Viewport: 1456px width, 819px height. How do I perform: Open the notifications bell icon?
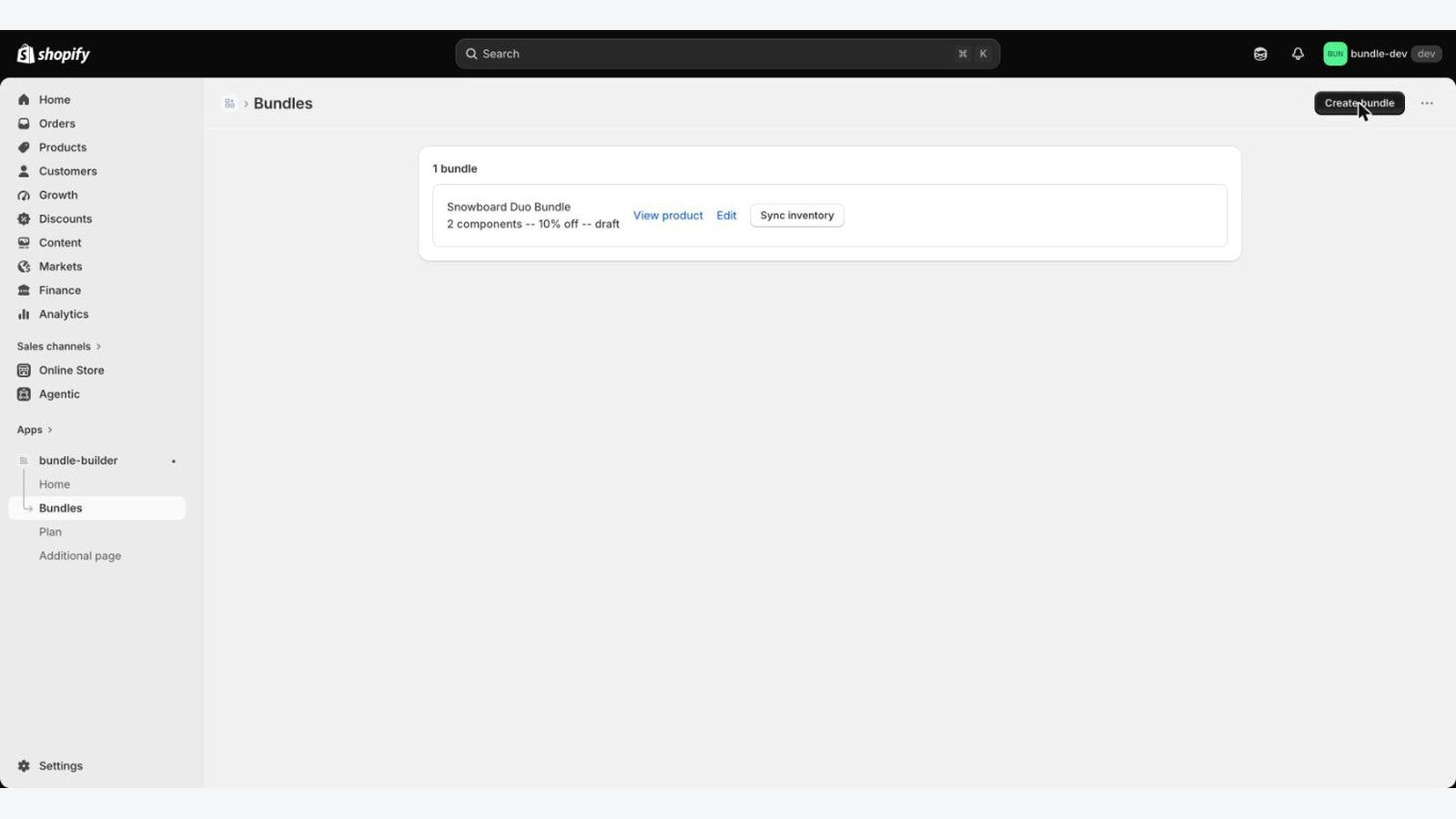1298,54
